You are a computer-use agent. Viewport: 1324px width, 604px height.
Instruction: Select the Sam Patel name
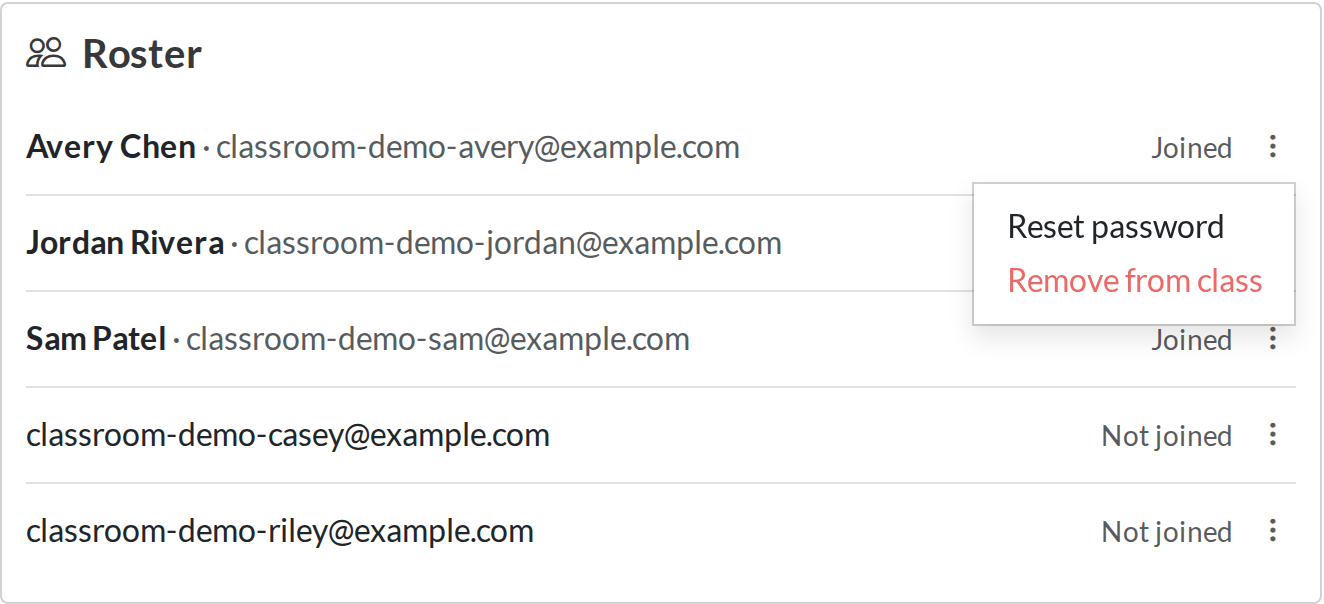(96, 339)
